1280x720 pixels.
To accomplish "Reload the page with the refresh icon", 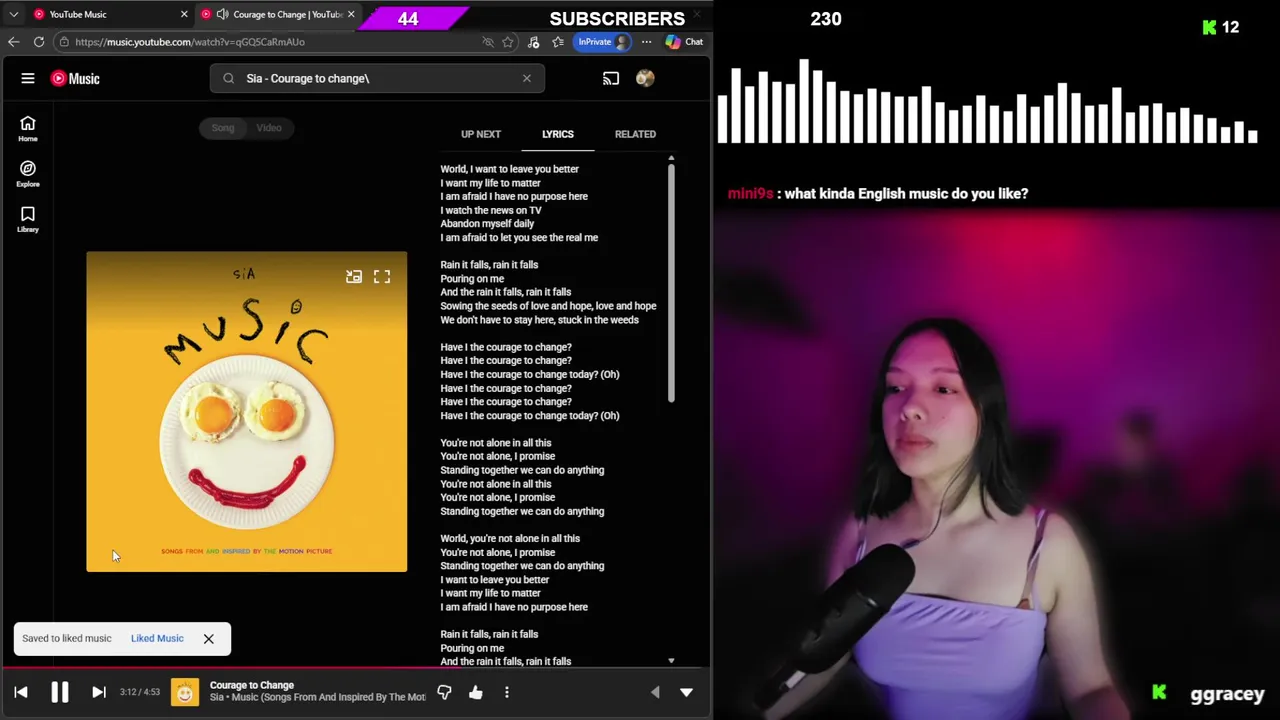I will click(38, 42).
